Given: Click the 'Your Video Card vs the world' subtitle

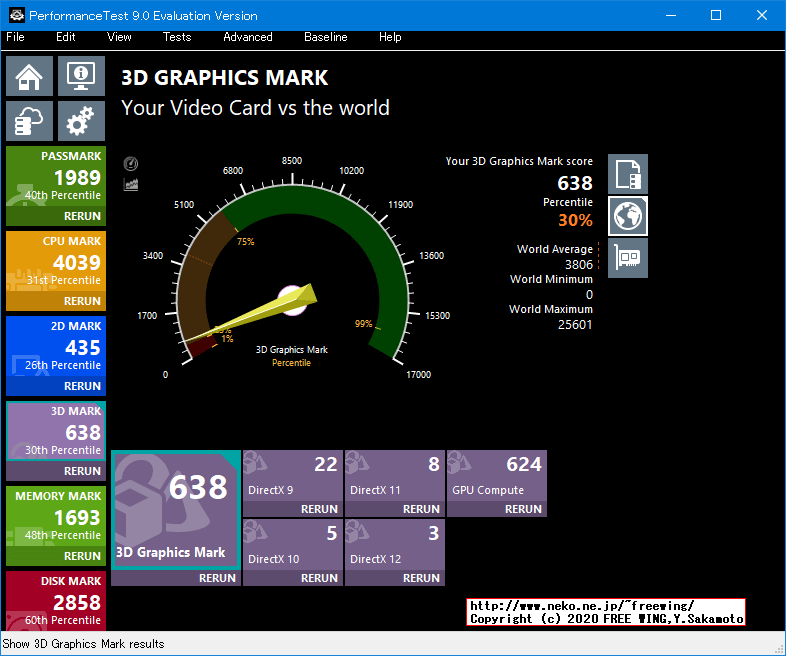Looking at the screenshot, I should (255, 108).
